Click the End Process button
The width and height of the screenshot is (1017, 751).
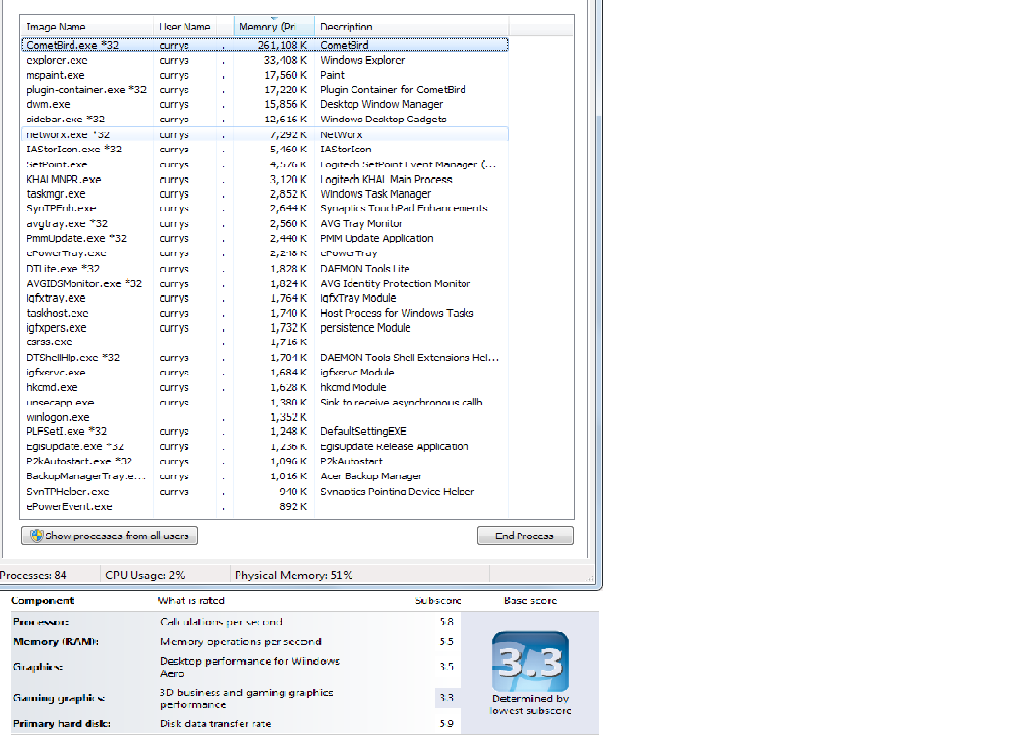525,536
